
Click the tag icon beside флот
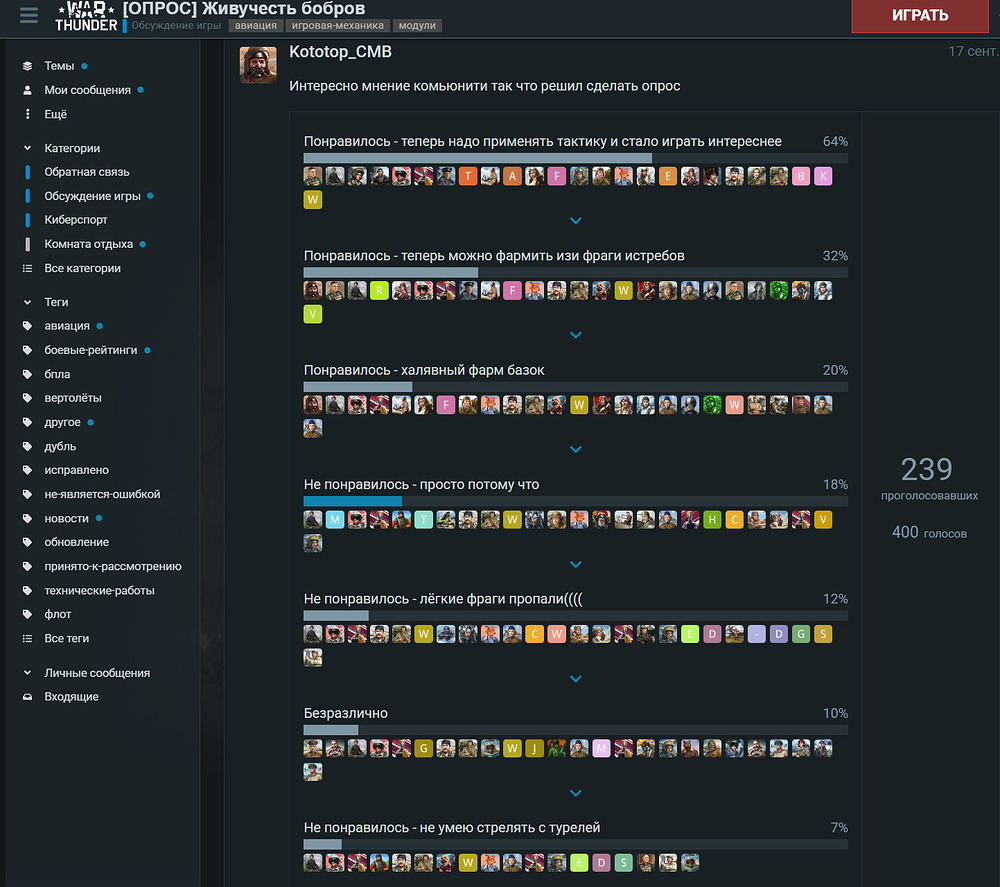(x=27, y=614)
